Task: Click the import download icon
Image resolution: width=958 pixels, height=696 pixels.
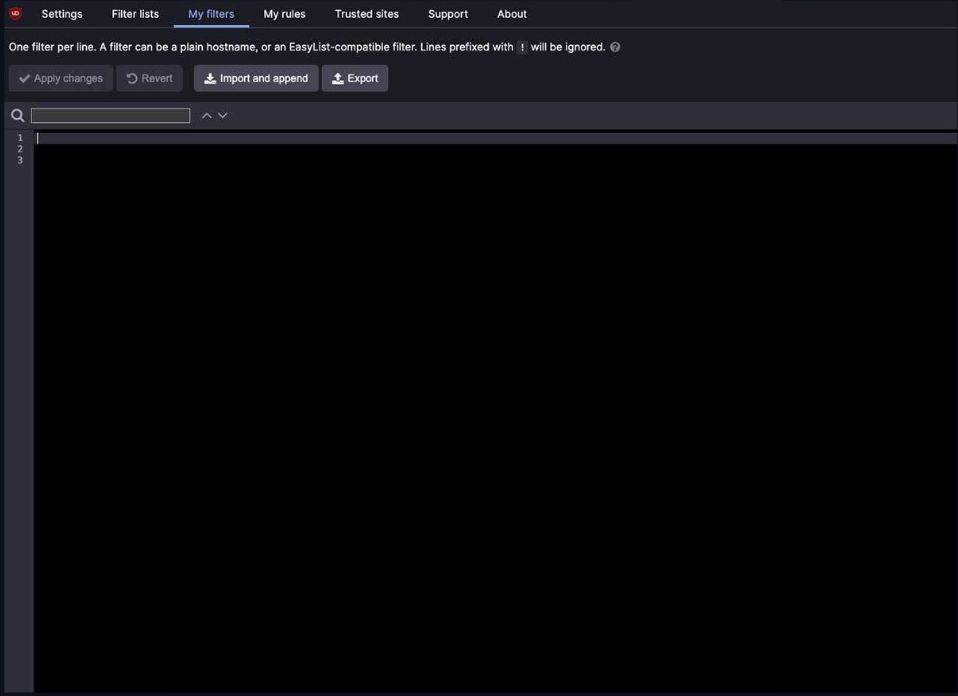Action: pos(209,77)
